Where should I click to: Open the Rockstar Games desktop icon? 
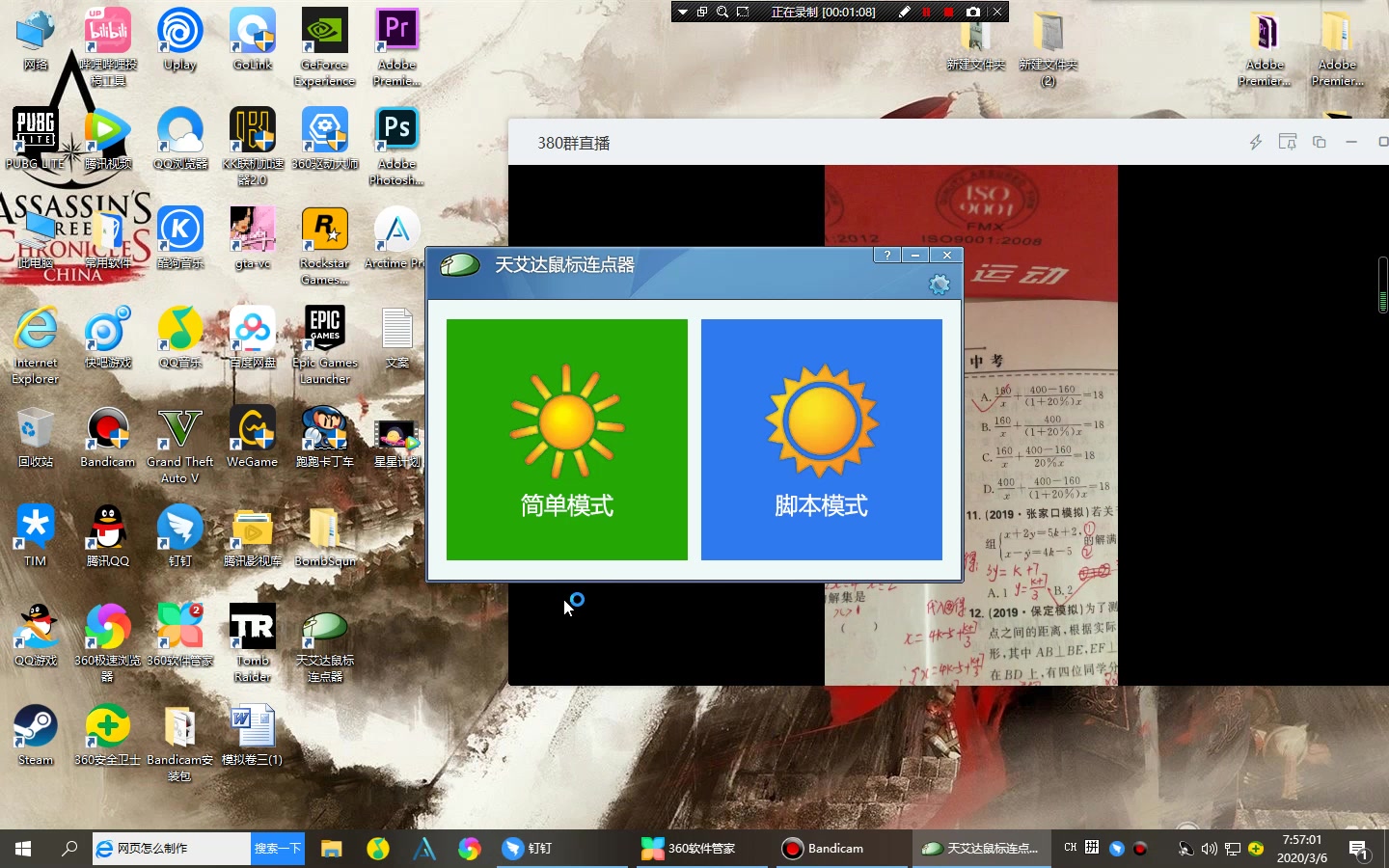[325, 246]
